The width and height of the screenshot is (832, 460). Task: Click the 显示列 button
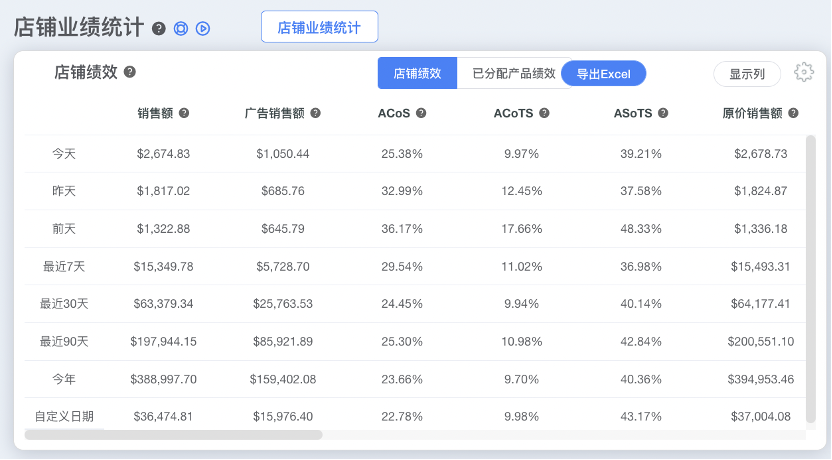[747, 73]
